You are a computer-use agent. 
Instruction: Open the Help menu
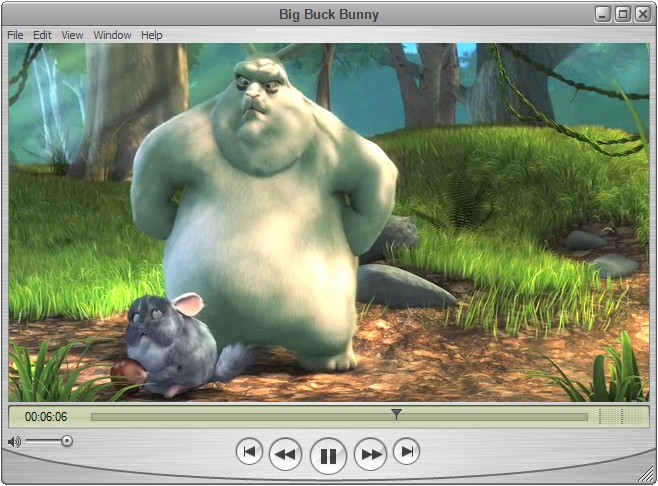pyautogui.click(x=151, y=35)
